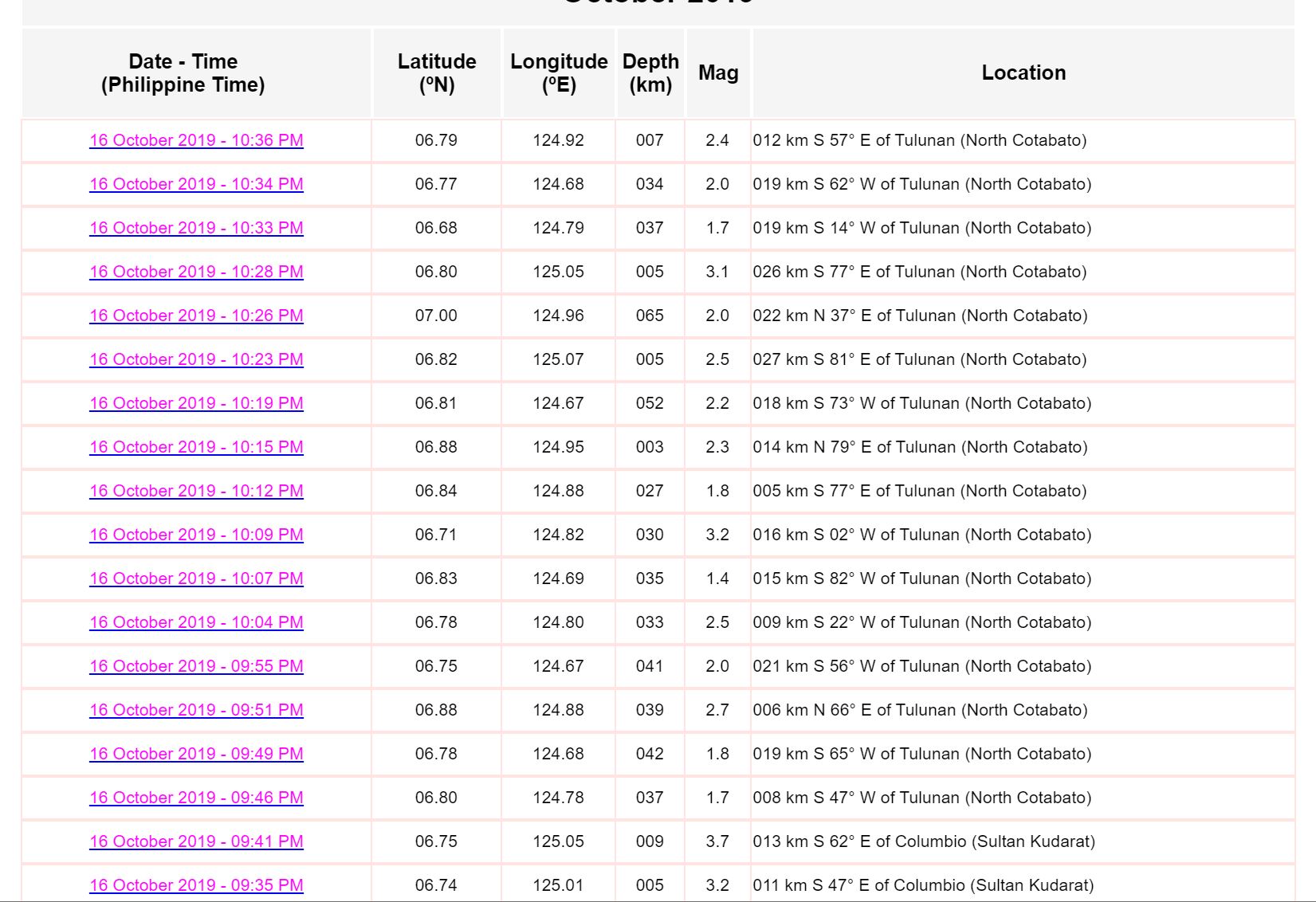This screenshot has height=902, width=1316.
Task: View the 09:41 PM Columbio earthquake link
Action: [x=196, y=841]
